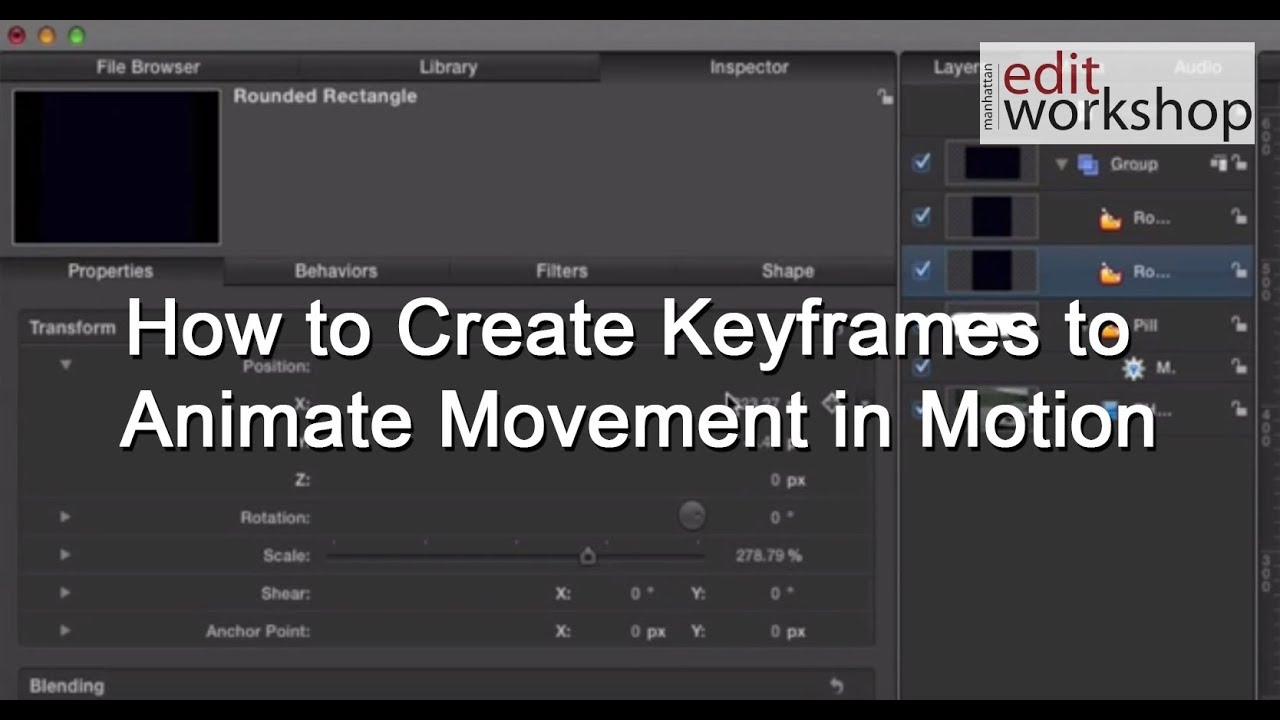
Task: Switch to the File Browser tab
Action: click(x=148, y=67)
